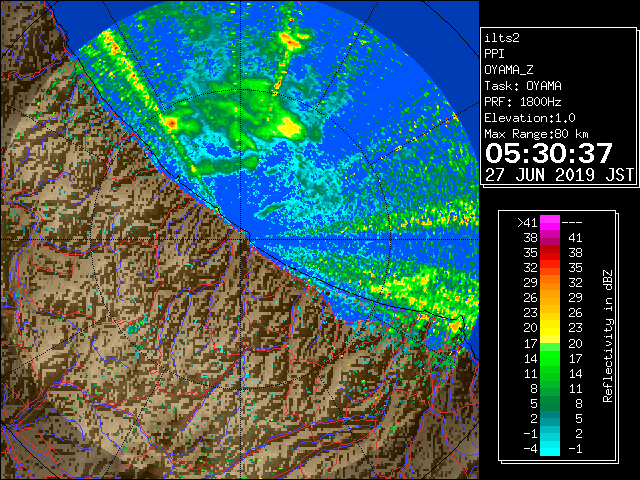Pick the light green 14–17 dBZ swatch

[x=550, y=358]
